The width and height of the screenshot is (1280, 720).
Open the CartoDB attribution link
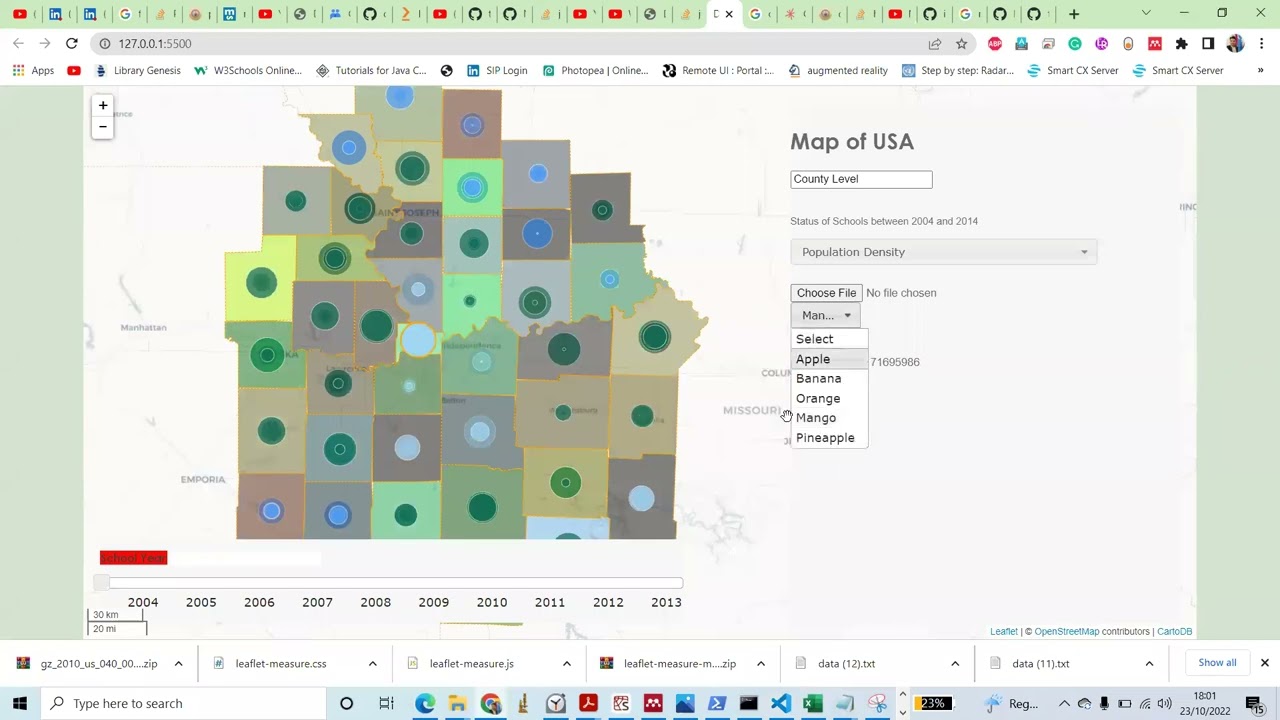[1174, 632]
